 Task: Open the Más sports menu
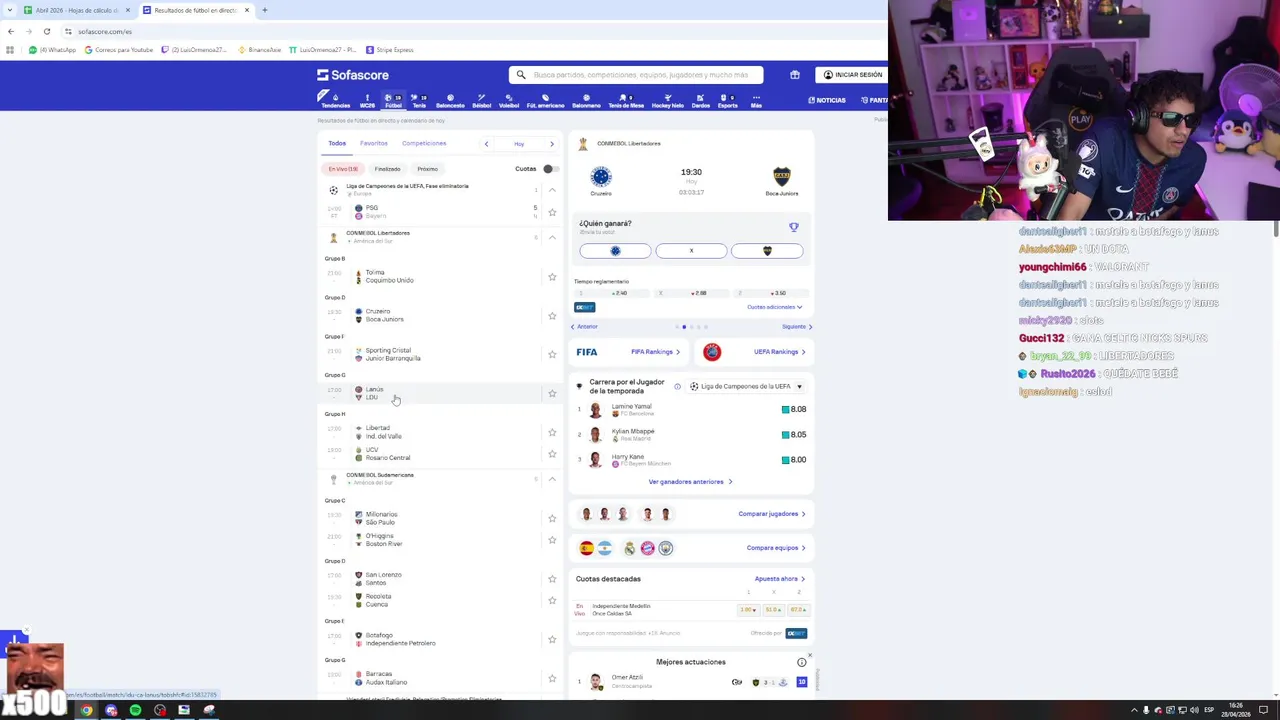pos(756,101)
